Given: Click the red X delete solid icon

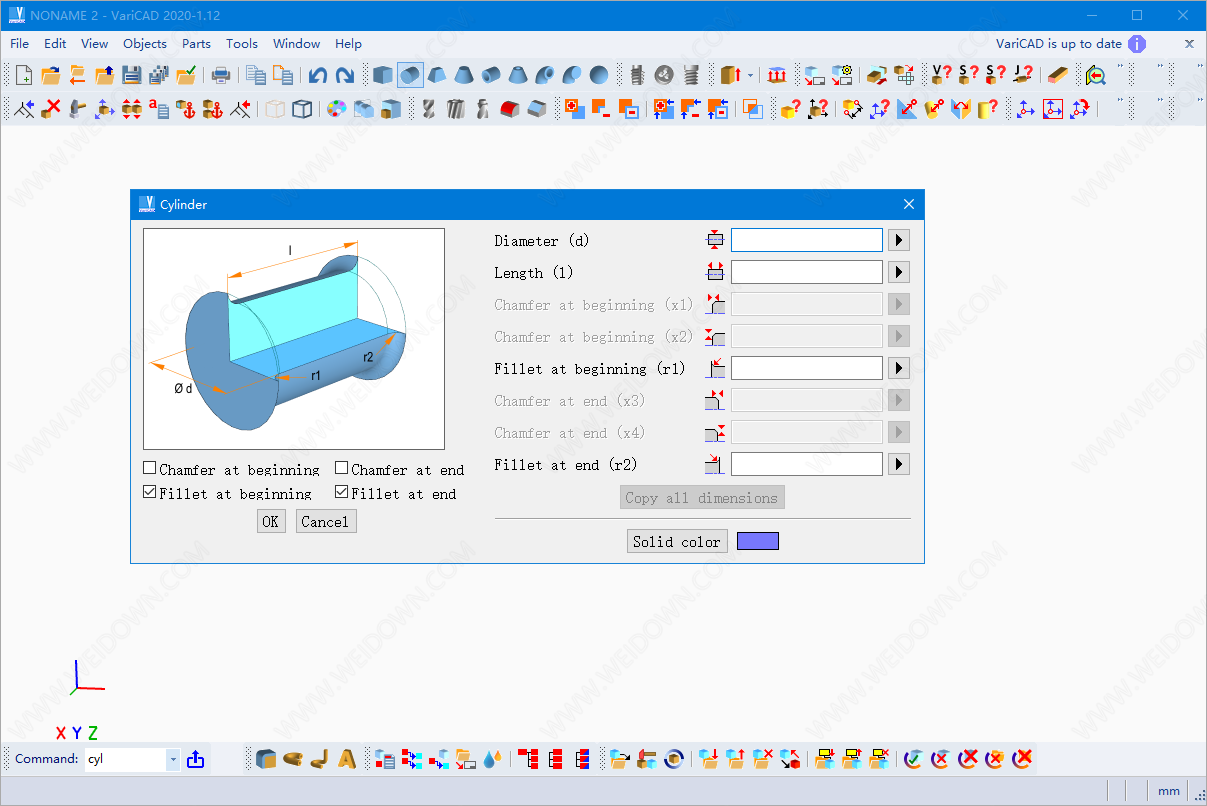Looking at the screenshot, I should point(52,109).
